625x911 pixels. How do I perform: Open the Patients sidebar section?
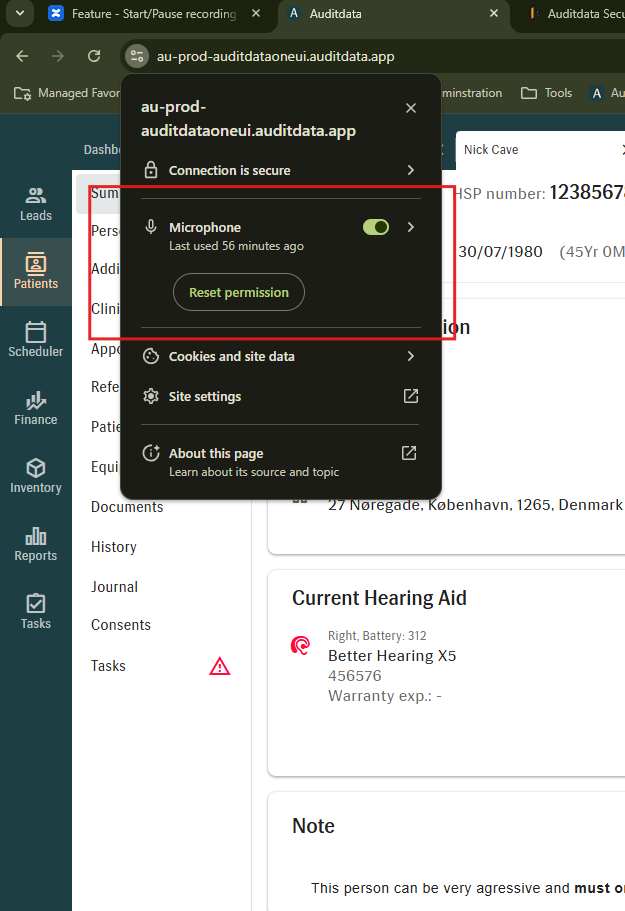coord(35,271)
